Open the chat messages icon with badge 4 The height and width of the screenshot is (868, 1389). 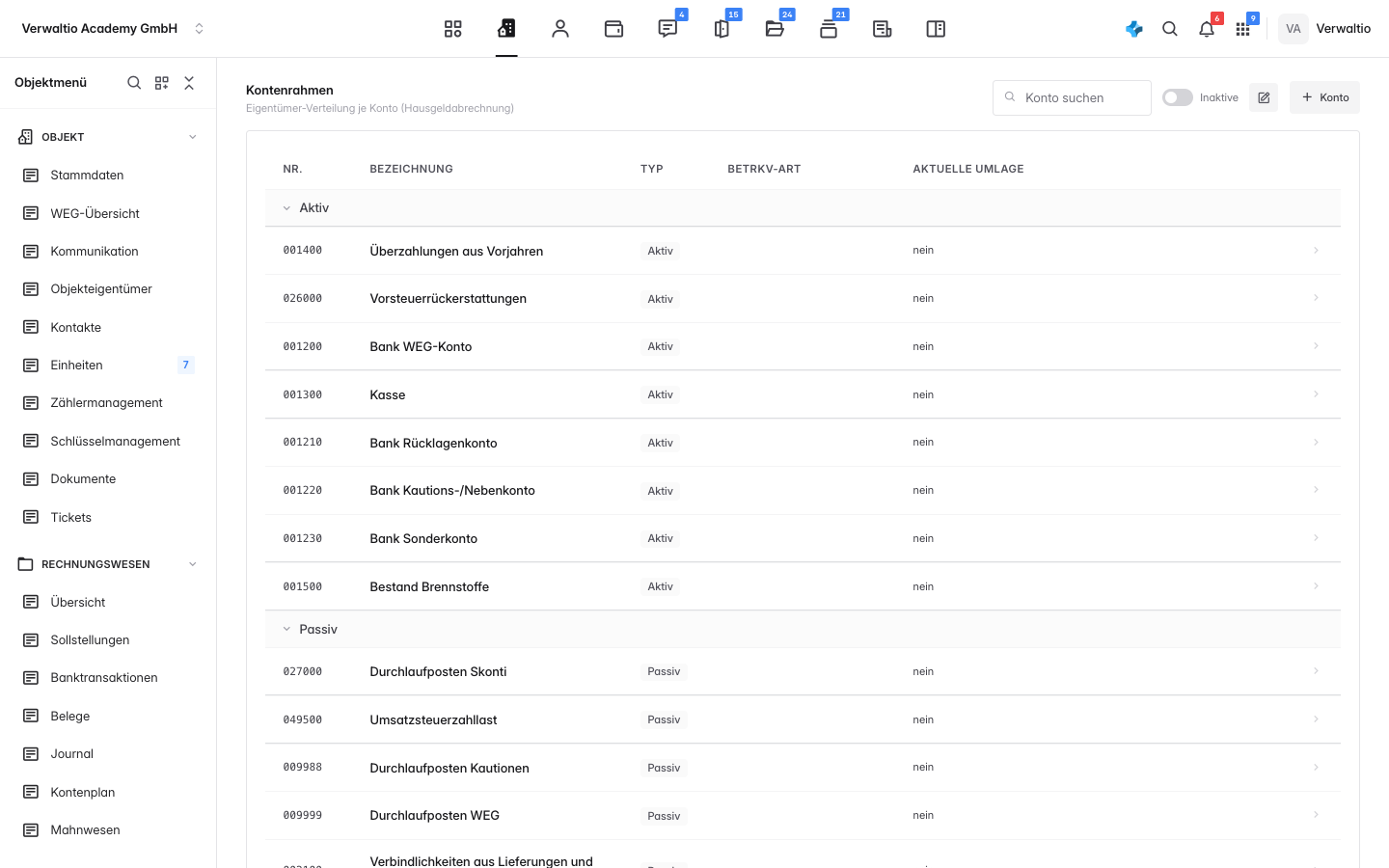[x=667, y=29]
